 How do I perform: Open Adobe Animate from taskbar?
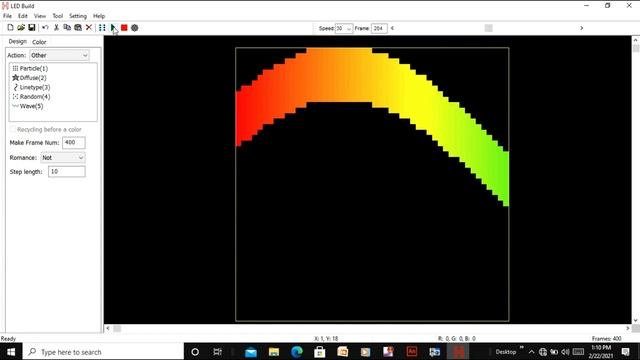tap(412, 352)
